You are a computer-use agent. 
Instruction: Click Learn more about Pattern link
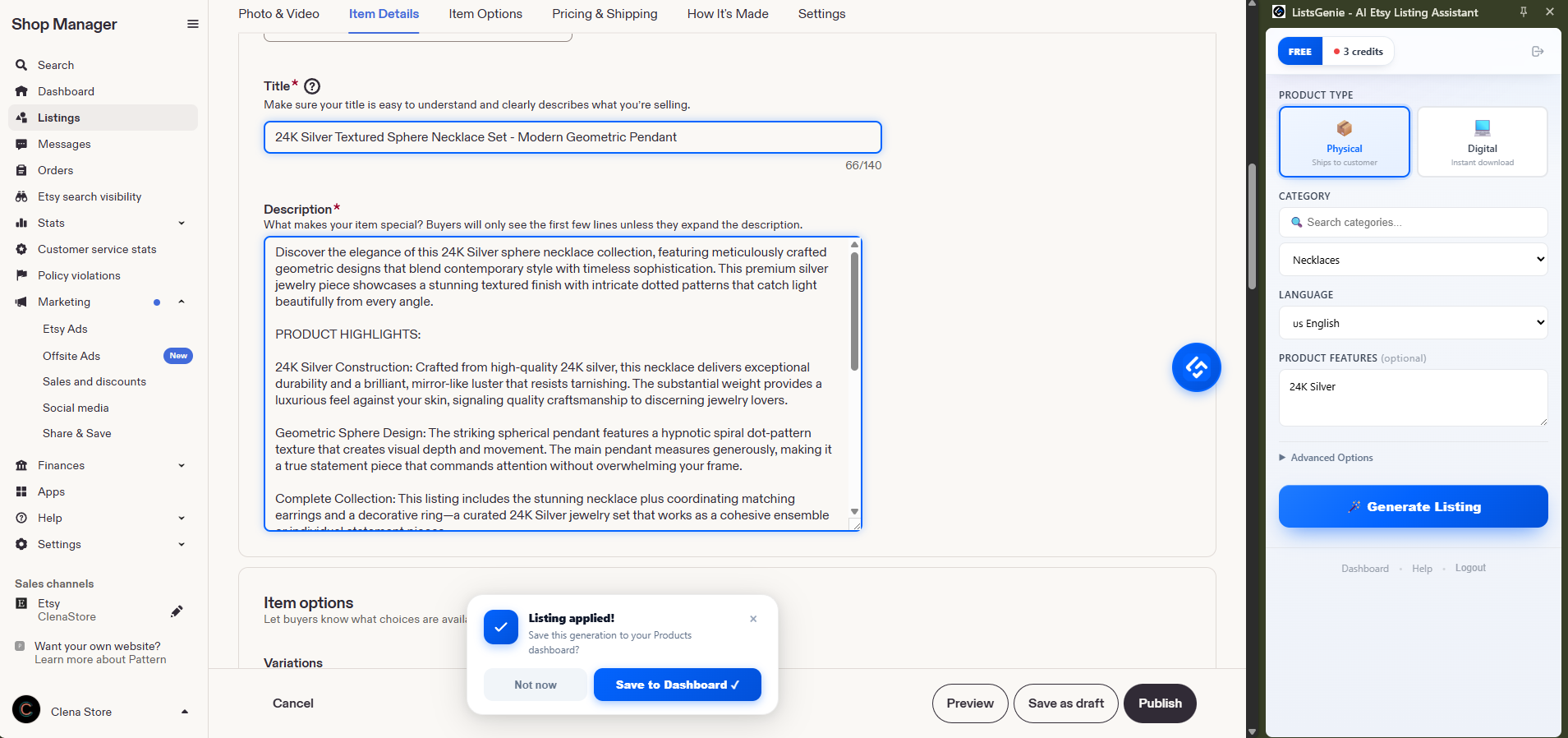[100, 659]
